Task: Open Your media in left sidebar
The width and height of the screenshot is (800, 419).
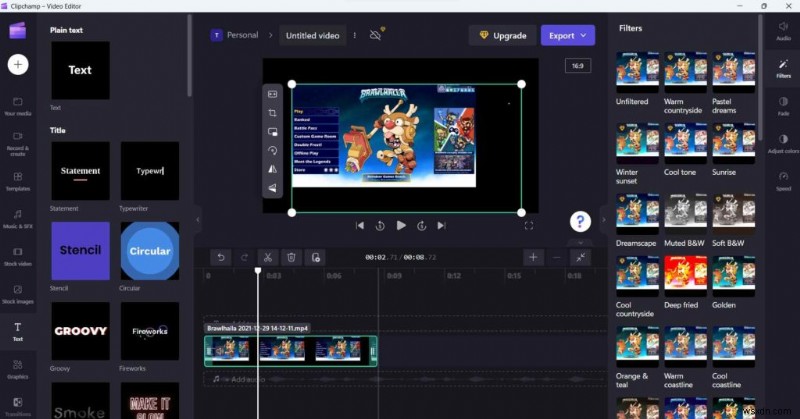Action: [x=18, y=106]
